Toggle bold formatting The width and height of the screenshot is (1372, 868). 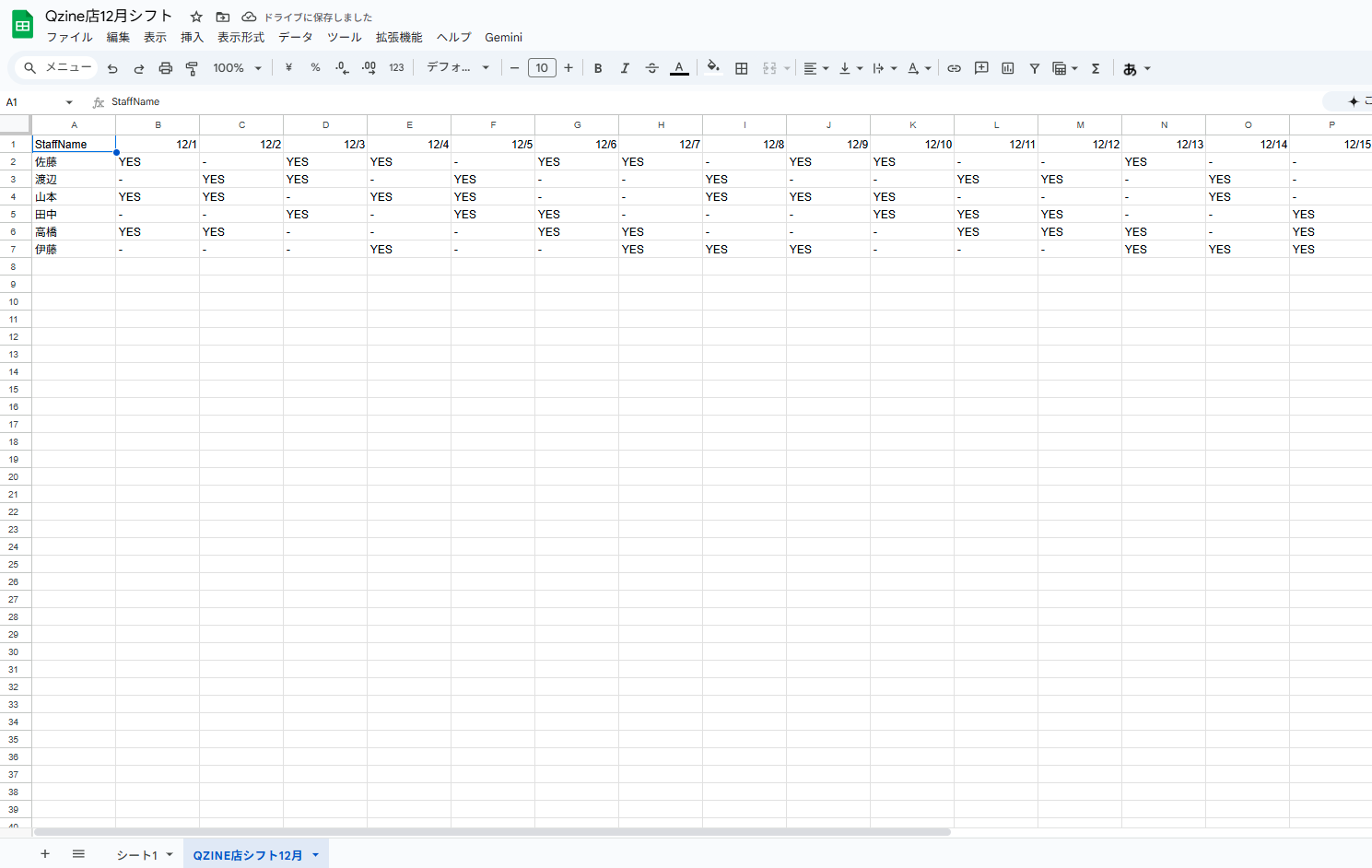(598, 68)
